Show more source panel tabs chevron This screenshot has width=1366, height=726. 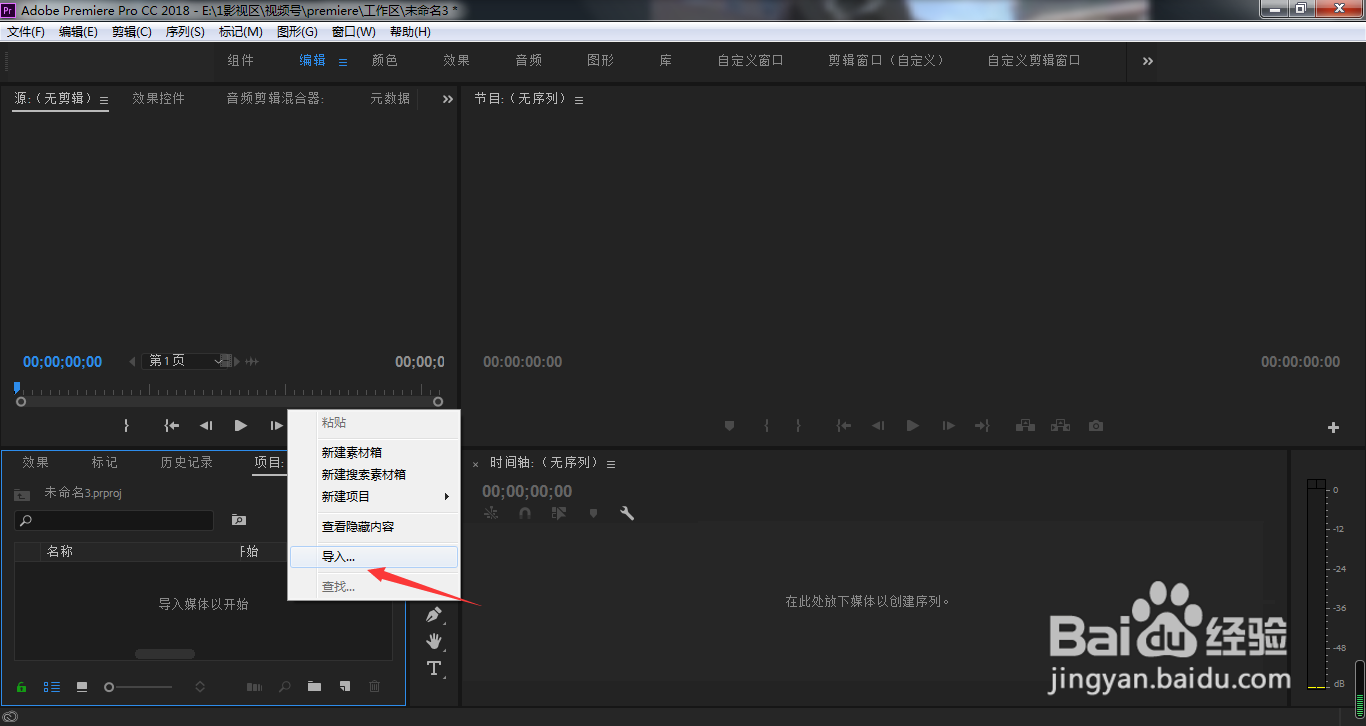coord(448,99)
